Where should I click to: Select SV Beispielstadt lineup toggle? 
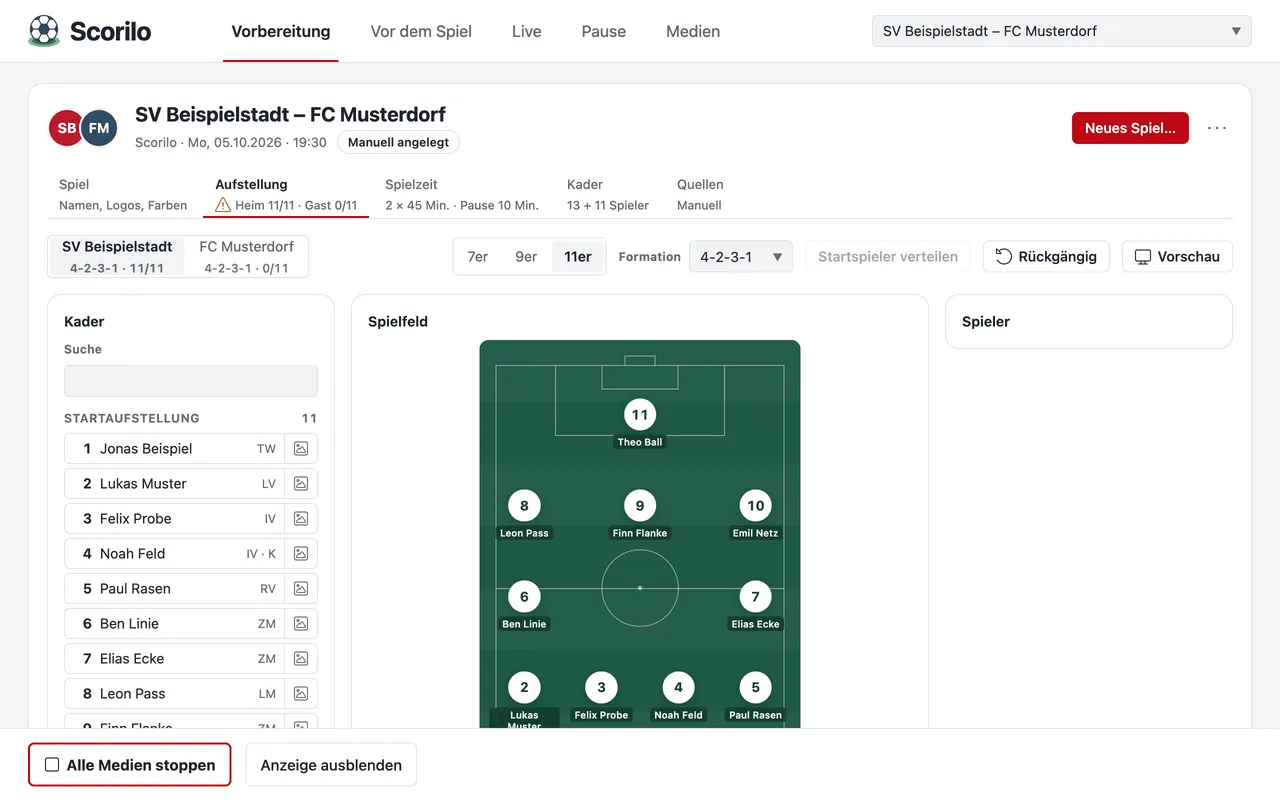pos(117,257)
